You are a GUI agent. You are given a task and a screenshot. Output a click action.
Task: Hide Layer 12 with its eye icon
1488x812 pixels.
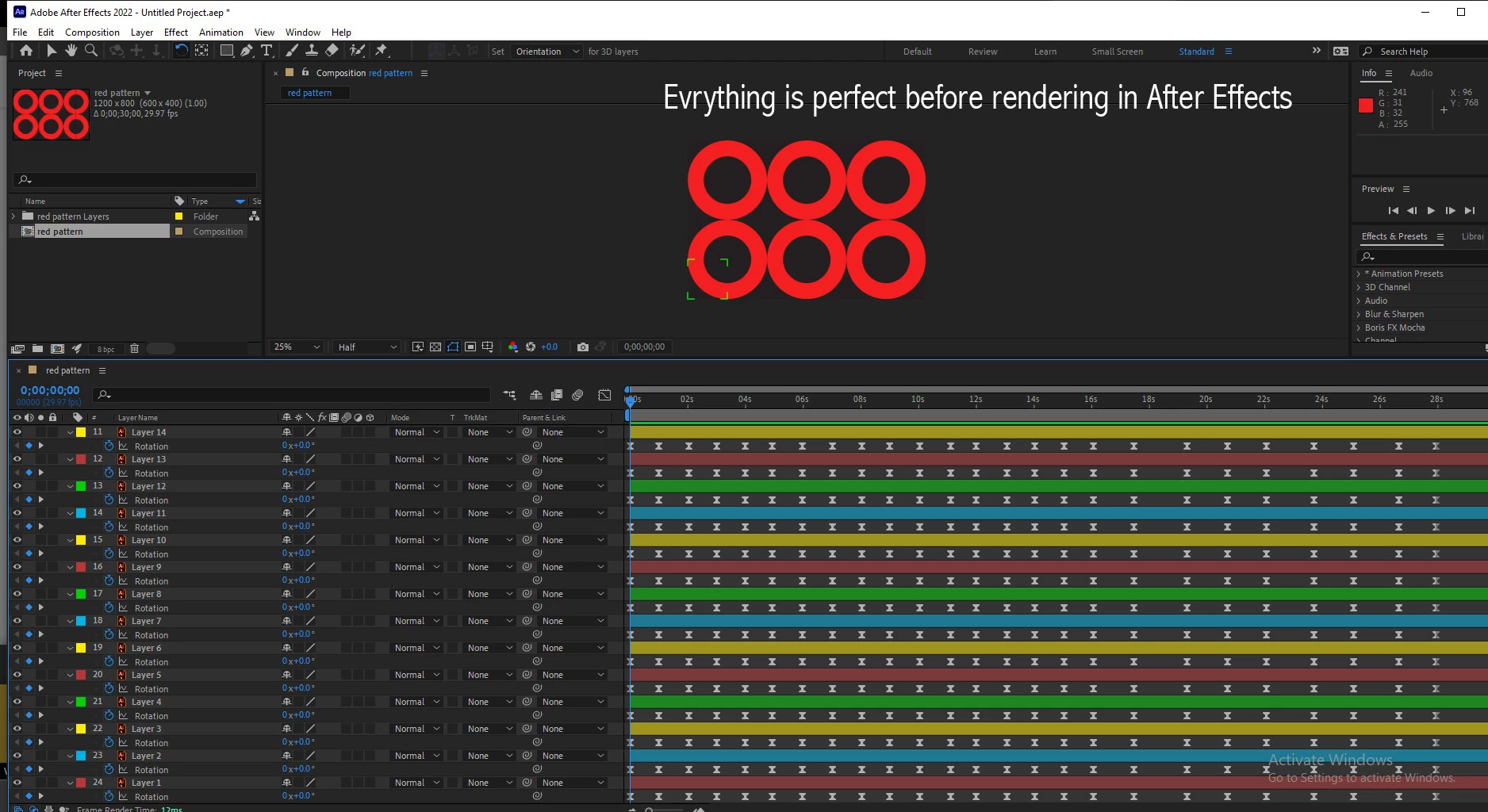click(17, 486)
